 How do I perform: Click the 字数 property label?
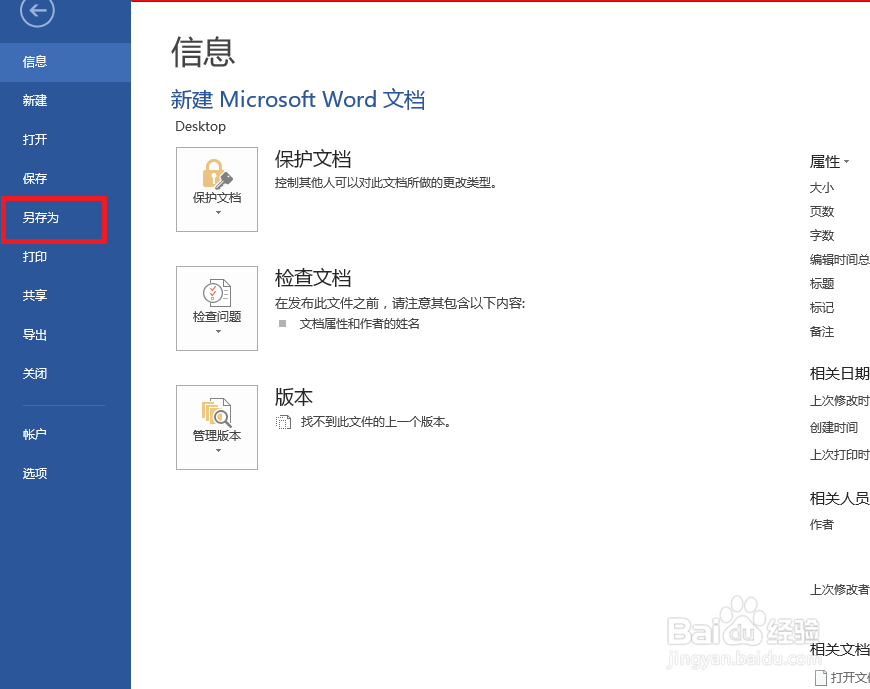click(822, 235)
